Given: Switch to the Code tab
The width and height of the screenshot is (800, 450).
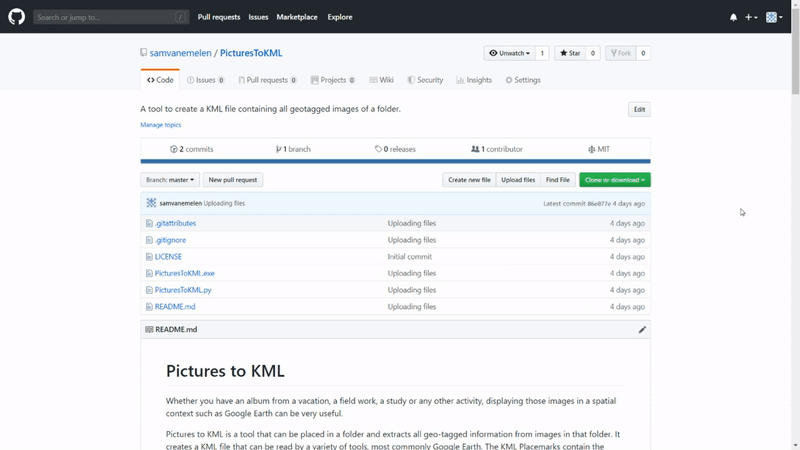Looking at the screenshot, I should coord(160,80).
